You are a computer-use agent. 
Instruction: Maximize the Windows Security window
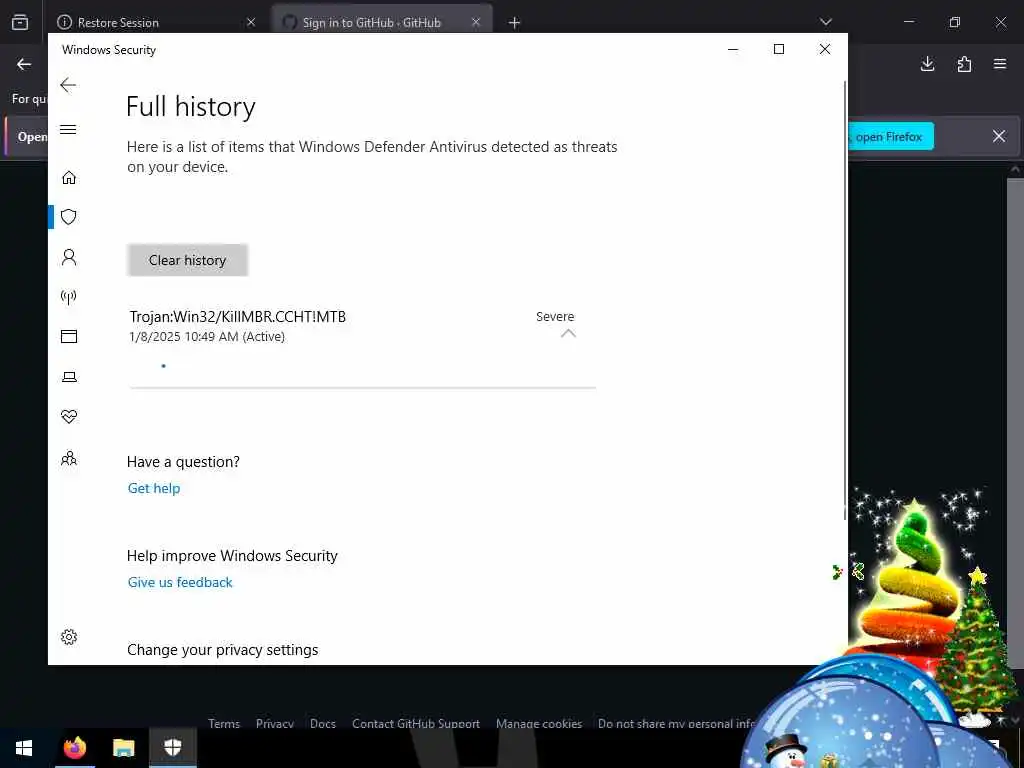click(x=778, y=50)
